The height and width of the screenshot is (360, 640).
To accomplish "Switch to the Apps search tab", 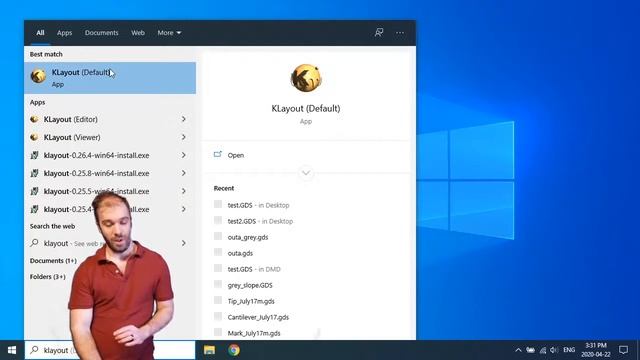I will pyautogui.click(x=64, y=33).
